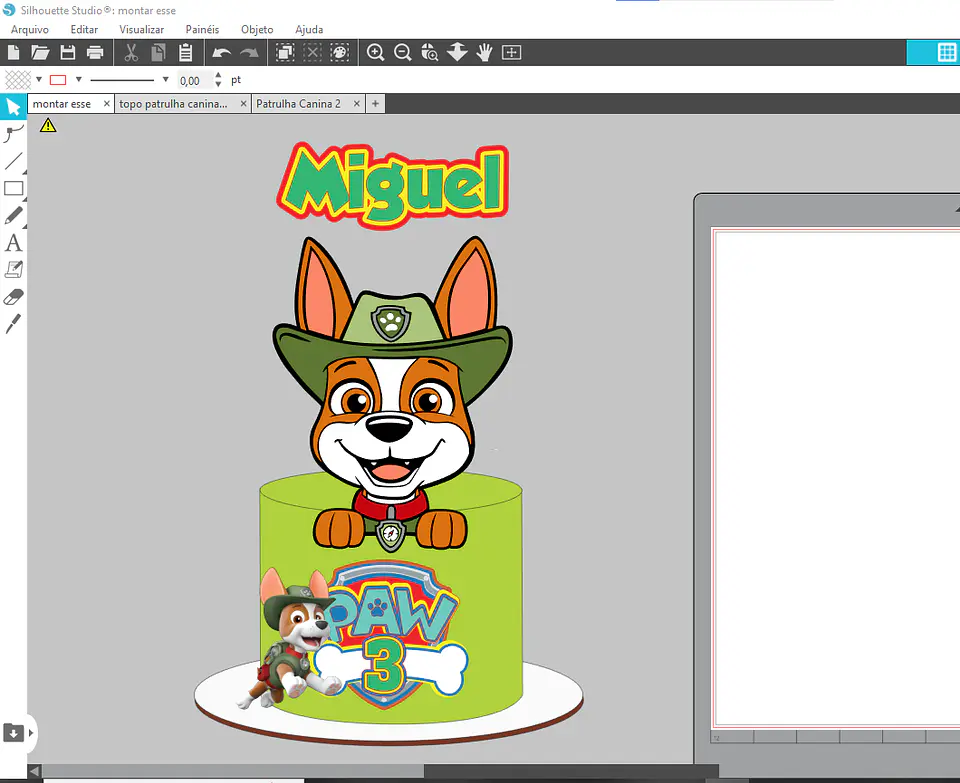Click the Copy icon
The image size is (960, 783).
click(159, 53)
